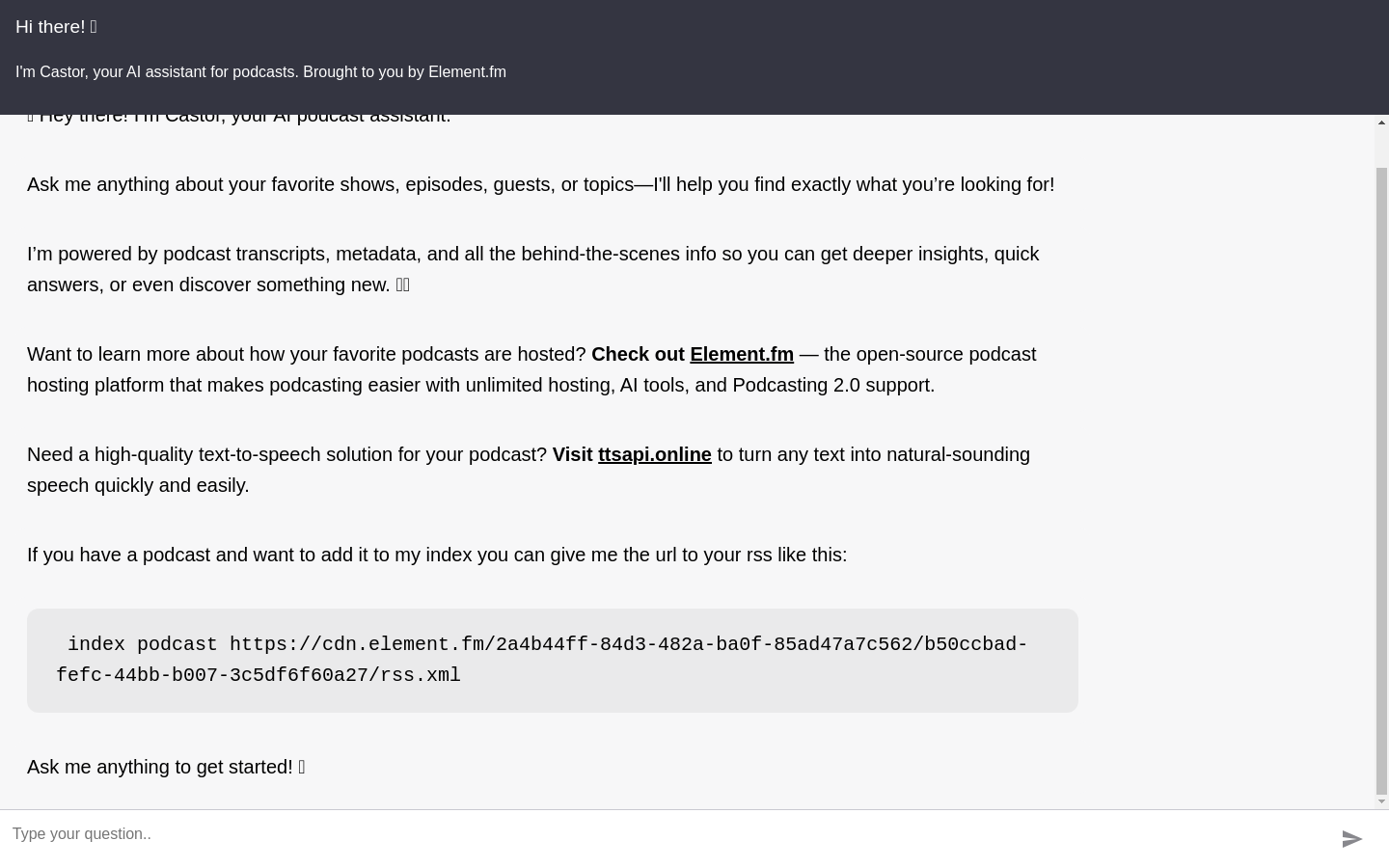Click the 'If you have a podcast' instruction line
The image size is (1389, 868).
(x=437, y=555)
